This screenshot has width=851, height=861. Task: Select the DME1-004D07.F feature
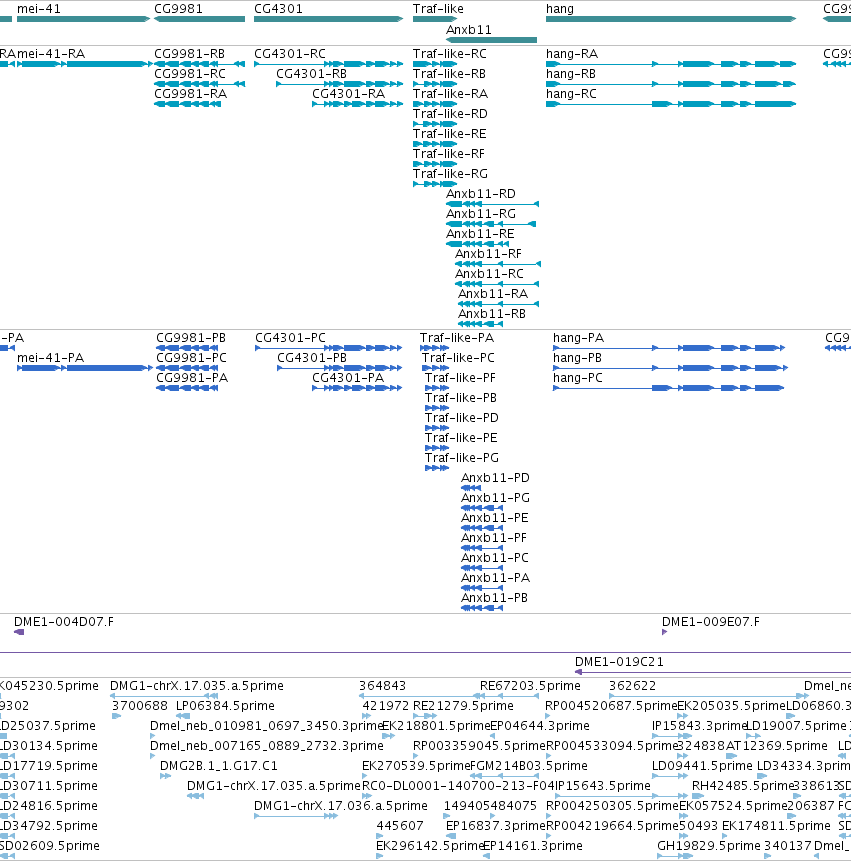(x=19, y=632)
